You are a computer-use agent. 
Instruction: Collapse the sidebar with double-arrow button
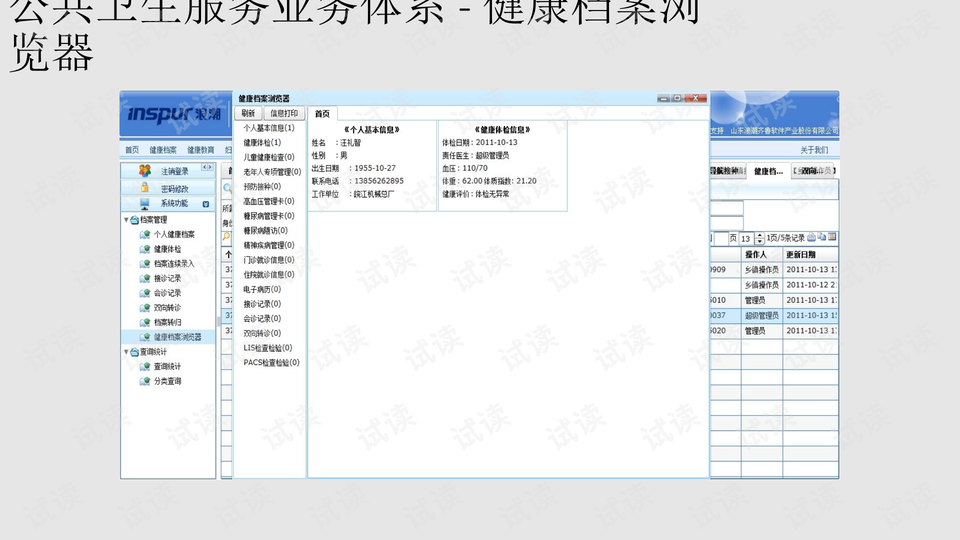(207, 168)
